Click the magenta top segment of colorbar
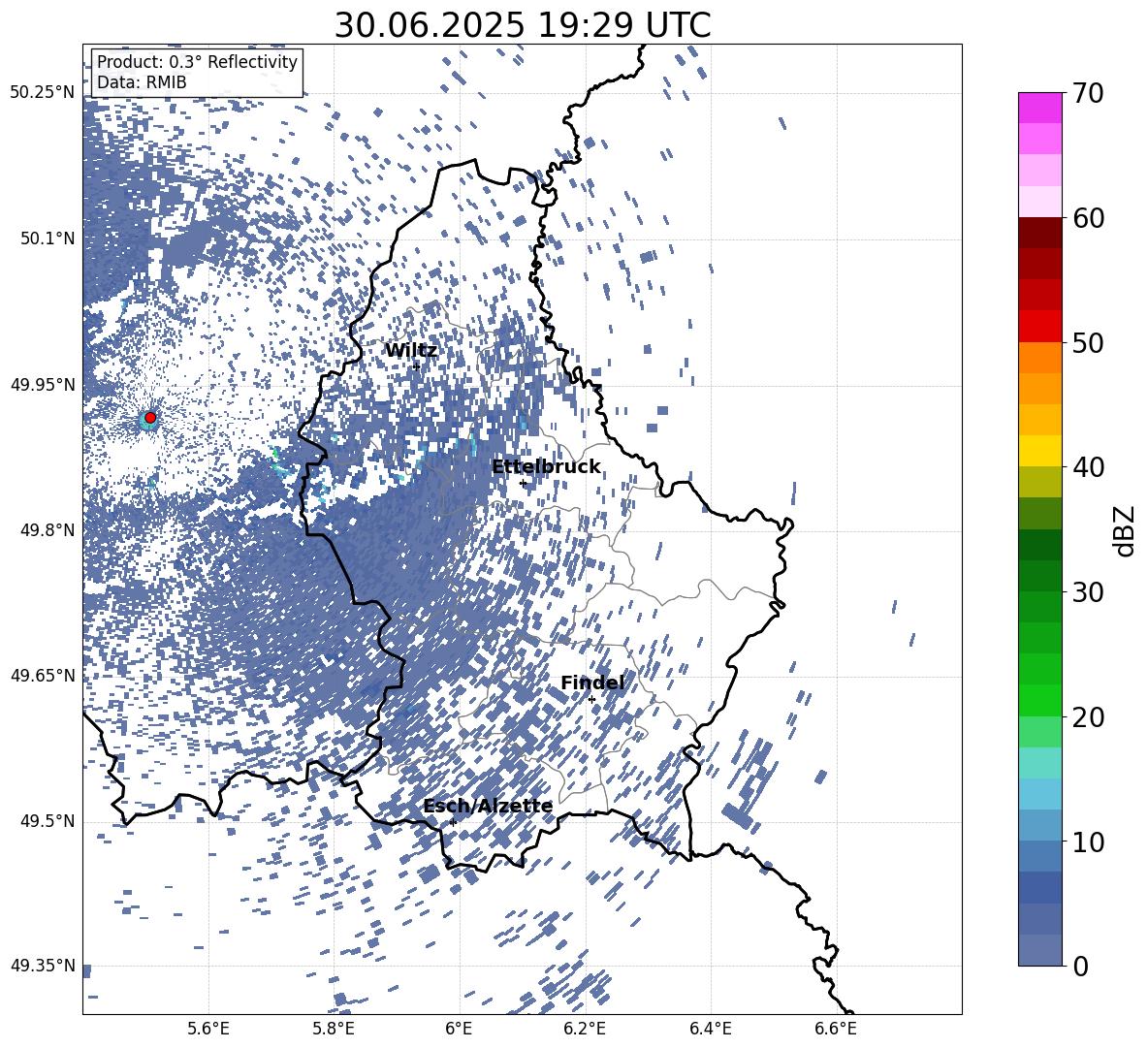This screenshot has width=1148, height=1048. [1040, 108]
